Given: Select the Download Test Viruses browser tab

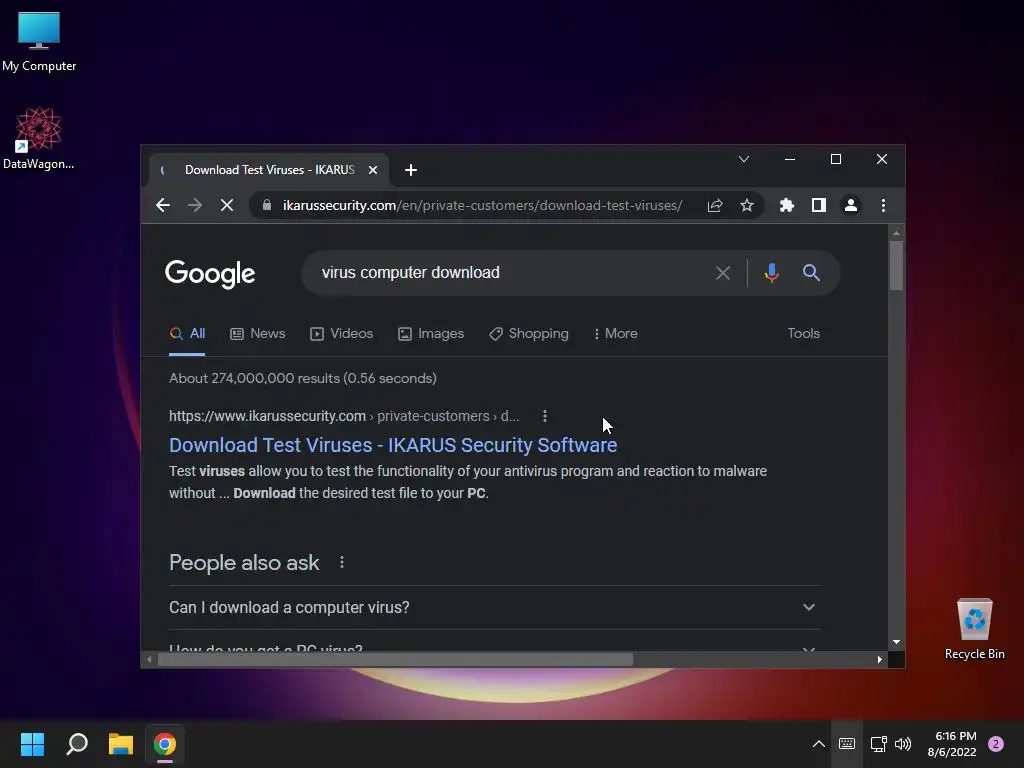Looking at the screenshot, I should [x=269, y=170].
